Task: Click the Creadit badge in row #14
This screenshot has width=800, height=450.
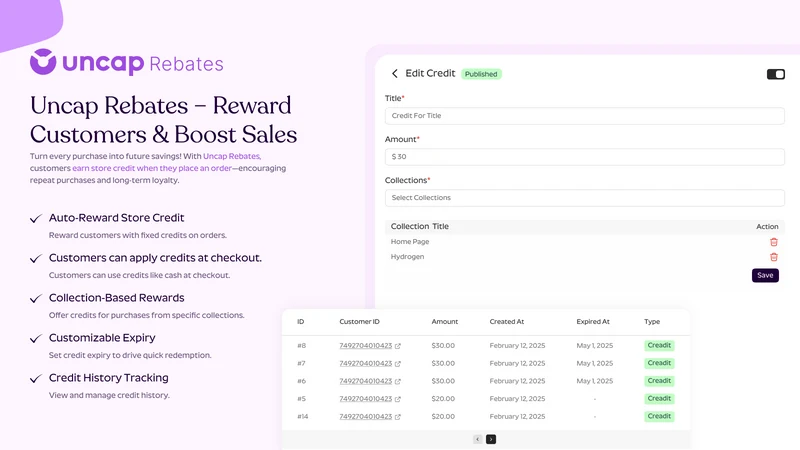Action: tap(659, 416)
